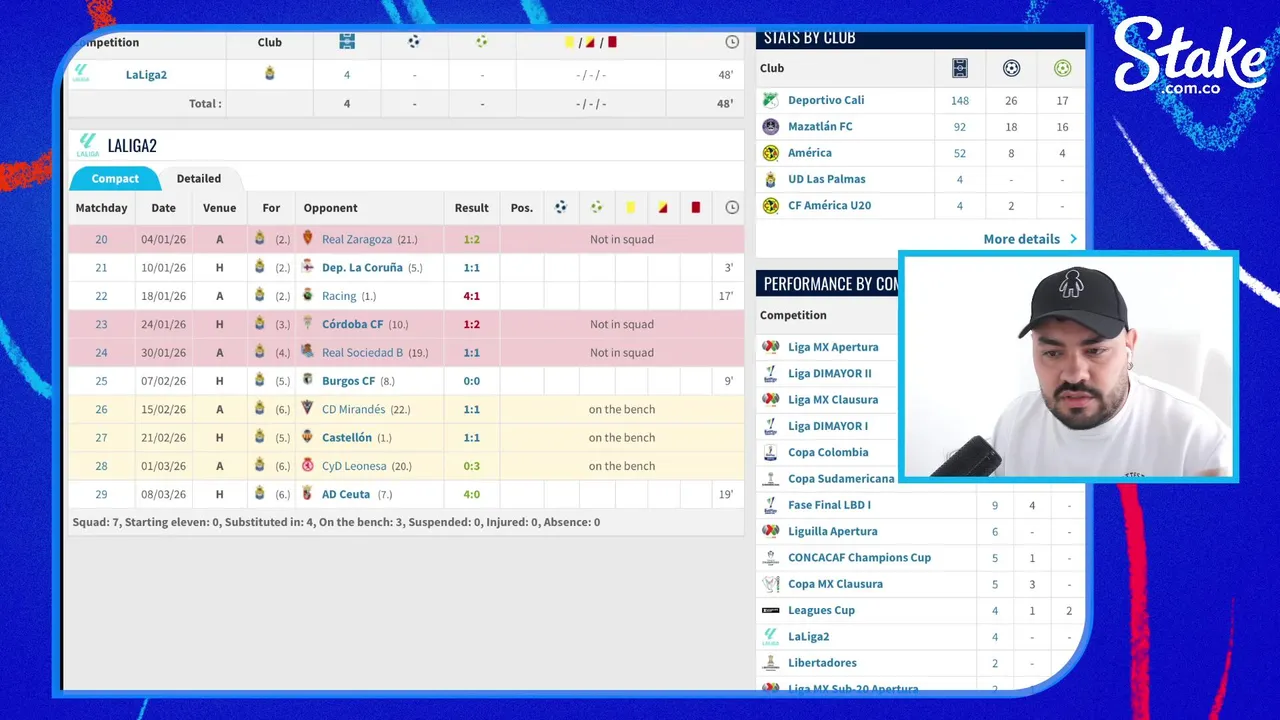
Task: Open the 0:3 result against CyD Leonesa
Action: coord(472,466)
